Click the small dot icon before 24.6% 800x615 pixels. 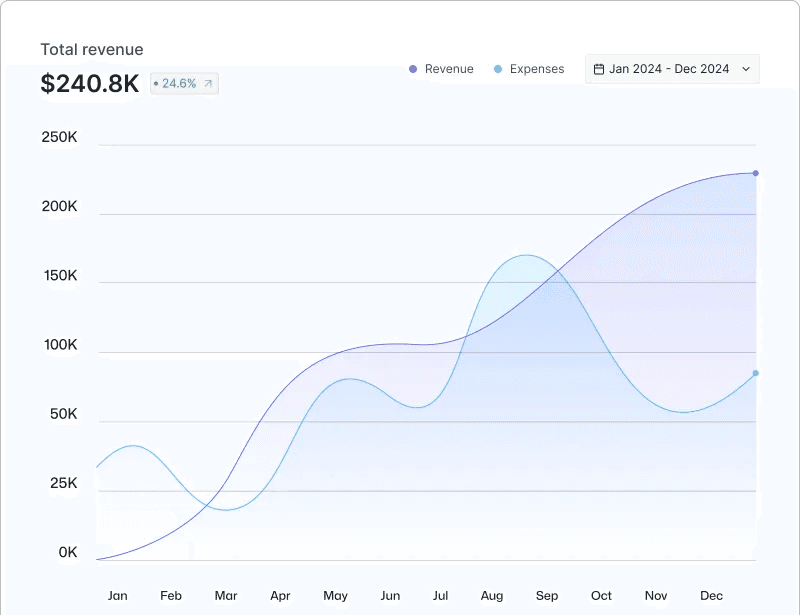[x=156, y=84]
